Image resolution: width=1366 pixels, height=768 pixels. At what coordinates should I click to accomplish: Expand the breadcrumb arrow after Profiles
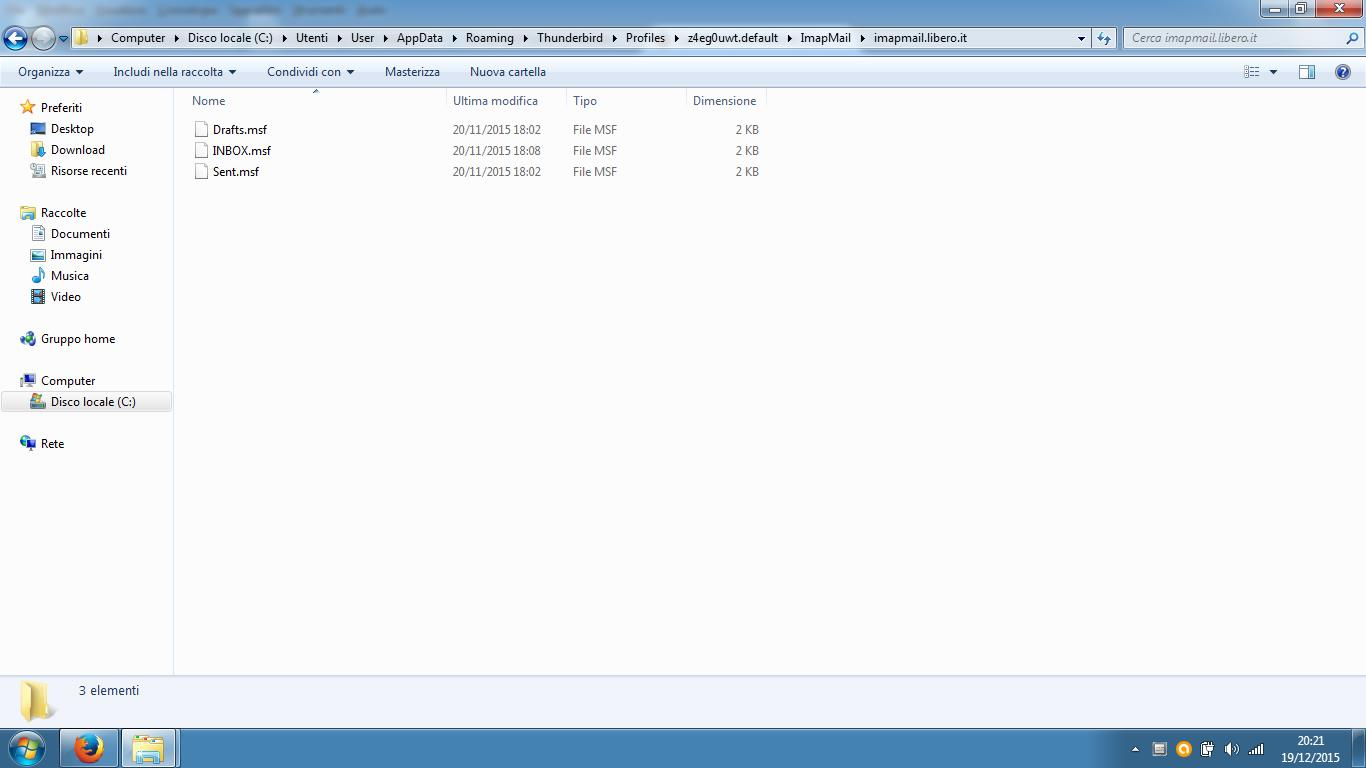coord(677,38)
